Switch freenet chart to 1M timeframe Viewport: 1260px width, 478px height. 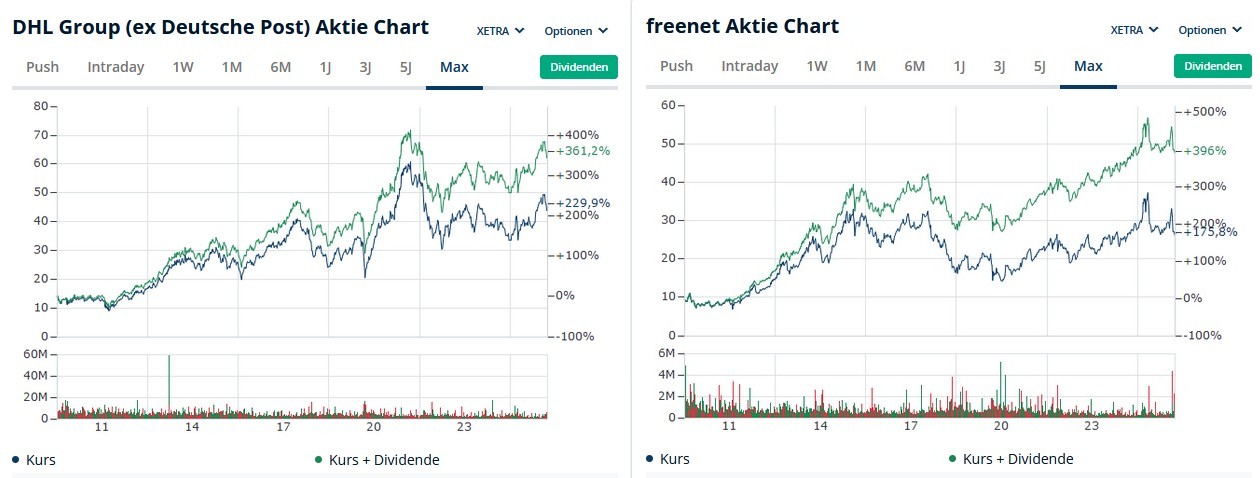pos(866,66)
